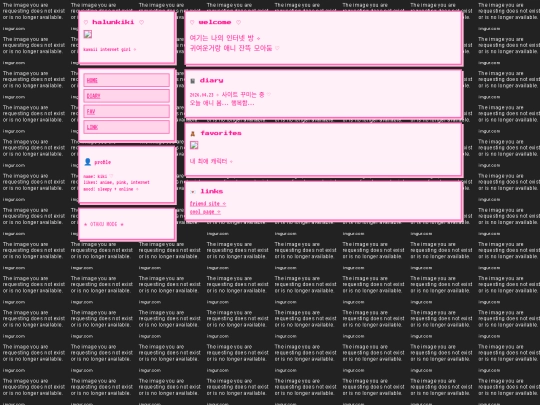
Task: Select the 'welcome' heading text
Action: tap(215, 22)
